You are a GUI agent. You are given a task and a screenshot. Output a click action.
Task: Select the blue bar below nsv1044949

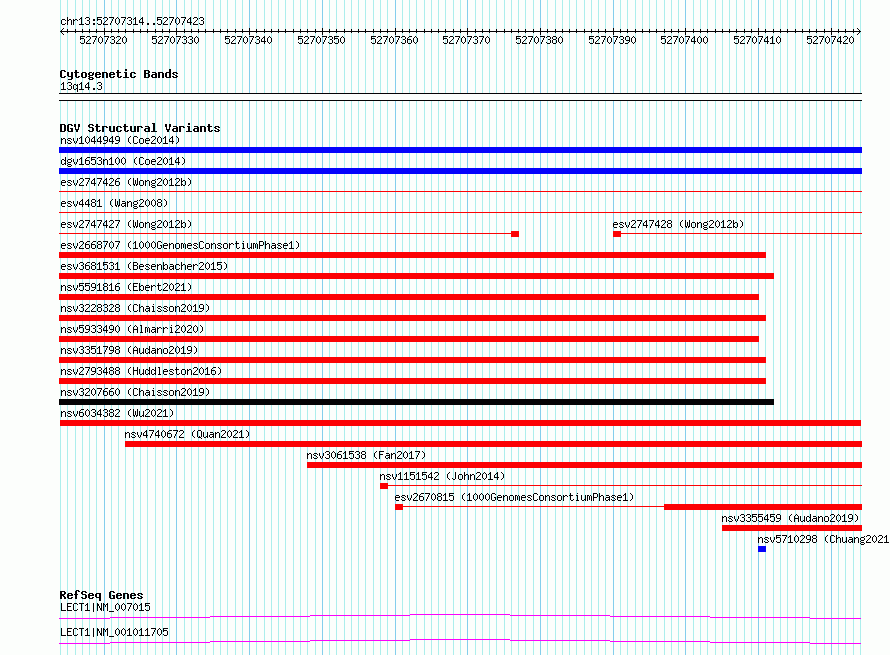point(460,150)
